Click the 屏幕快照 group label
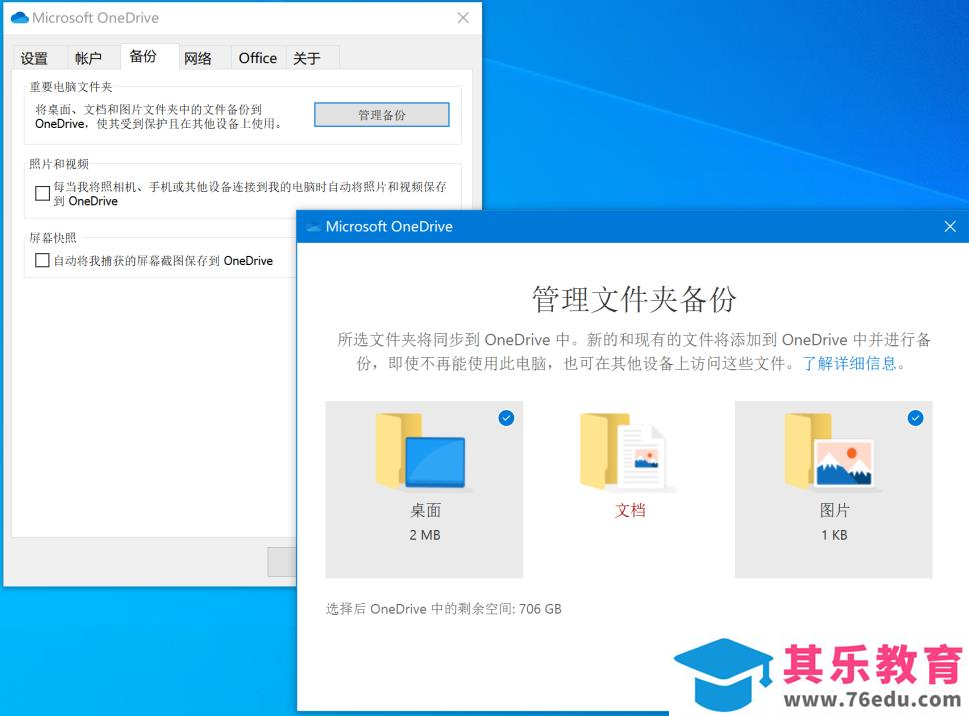969x716 pixels. [53, 238]
